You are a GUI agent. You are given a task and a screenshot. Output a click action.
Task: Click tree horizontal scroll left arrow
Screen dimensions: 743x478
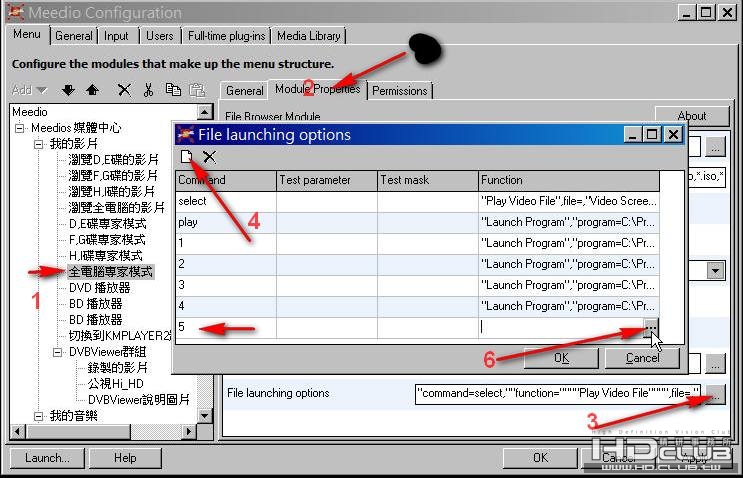(x=18, y=432)
